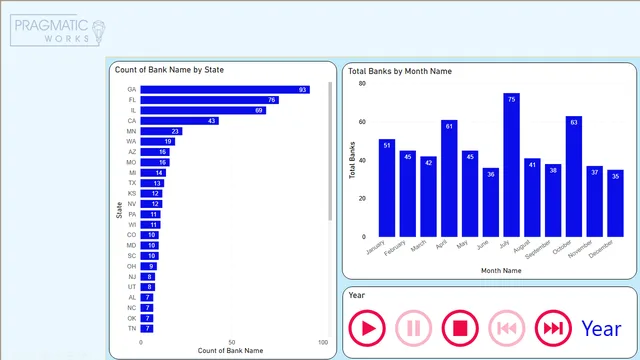Select the March column showing 42
Screen dimensions: 640x360
[429, 196]
